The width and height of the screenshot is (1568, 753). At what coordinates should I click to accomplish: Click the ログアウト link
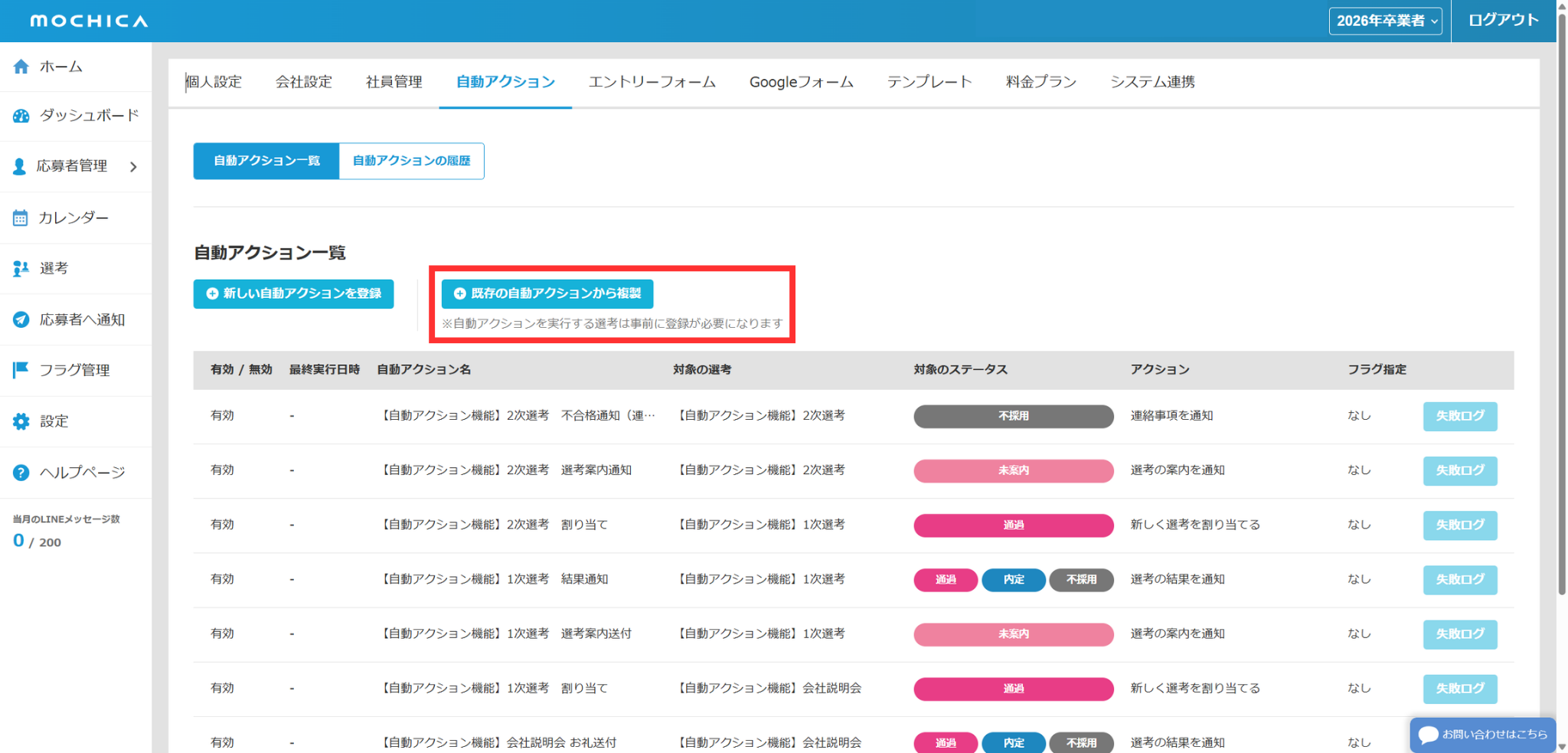coord(1503,21)
